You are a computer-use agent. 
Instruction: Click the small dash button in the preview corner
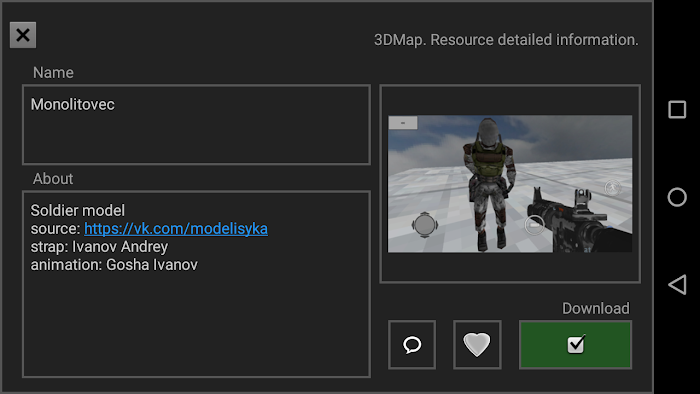403,123
